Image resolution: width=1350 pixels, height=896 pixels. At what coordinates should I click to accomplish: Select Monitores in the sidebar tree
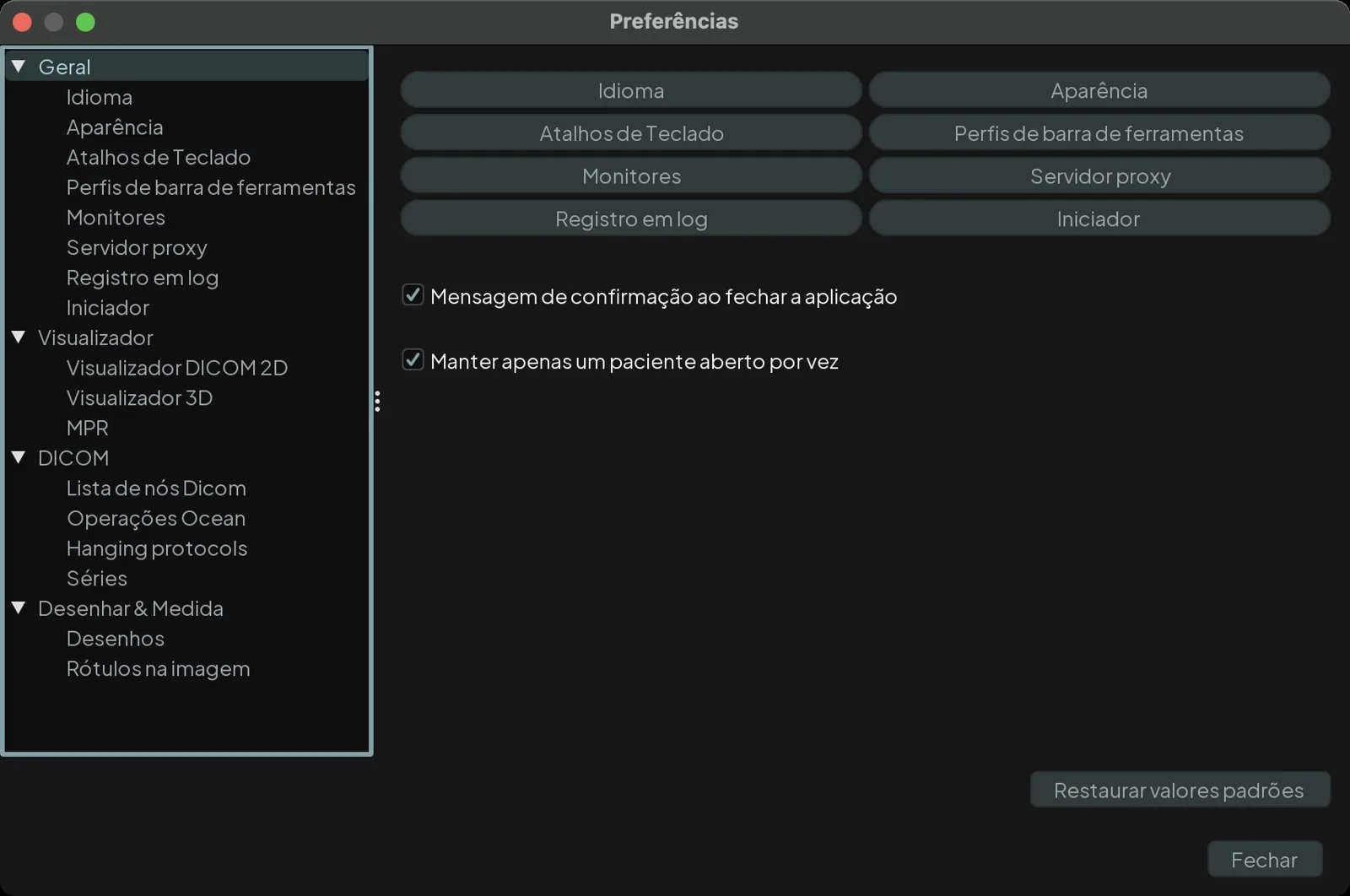coord(116,217)
